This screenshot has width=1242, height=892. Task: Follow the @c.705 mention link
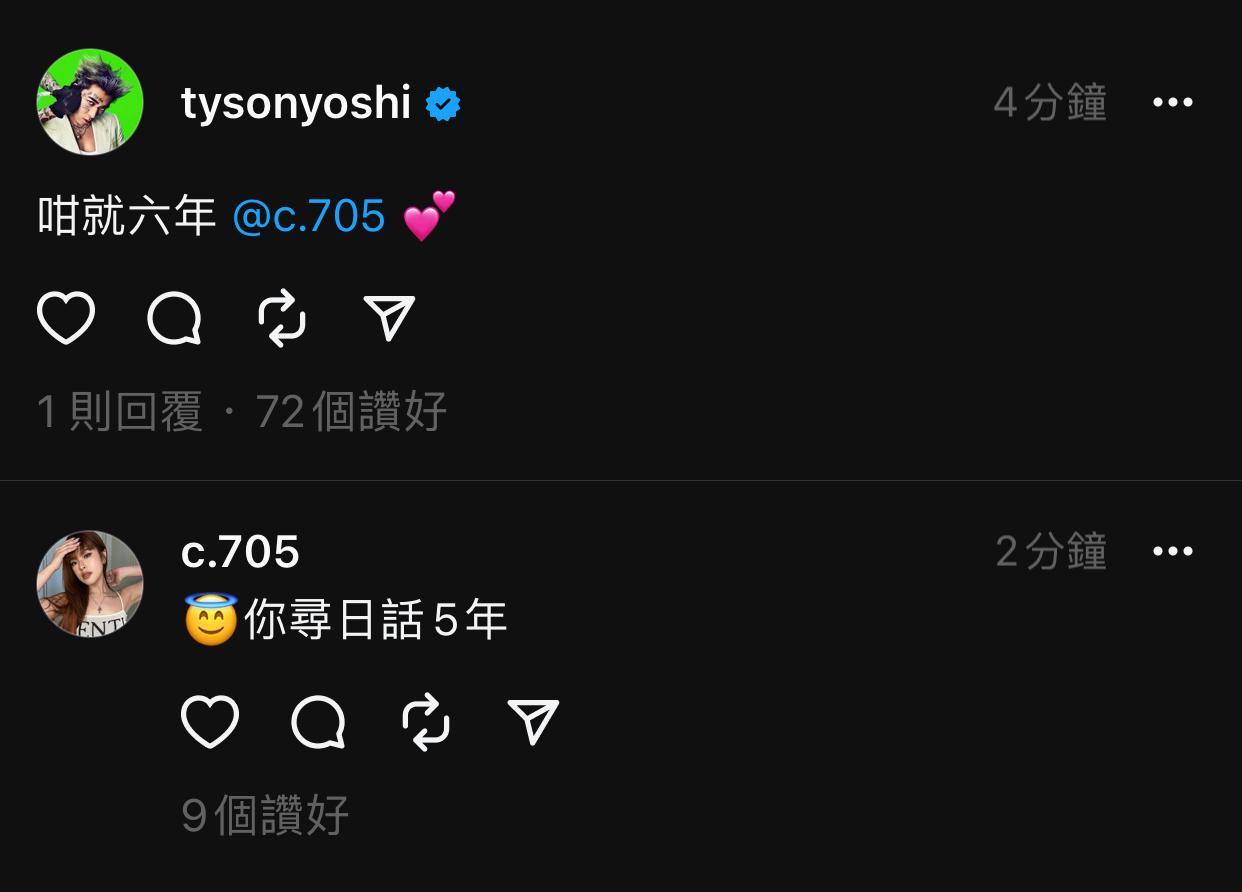click(309, 216)
